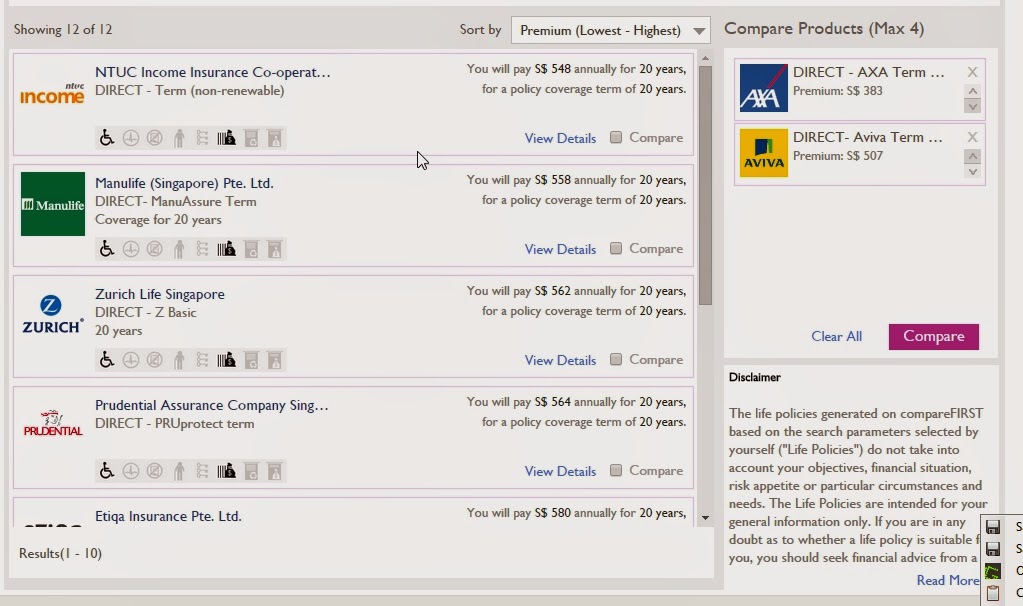Image resolution: width=1023 pixels, height=606 pixels.
Task: Click the wheelchair disability icon on NTUC Income row
Action: [x=106, y=138]
